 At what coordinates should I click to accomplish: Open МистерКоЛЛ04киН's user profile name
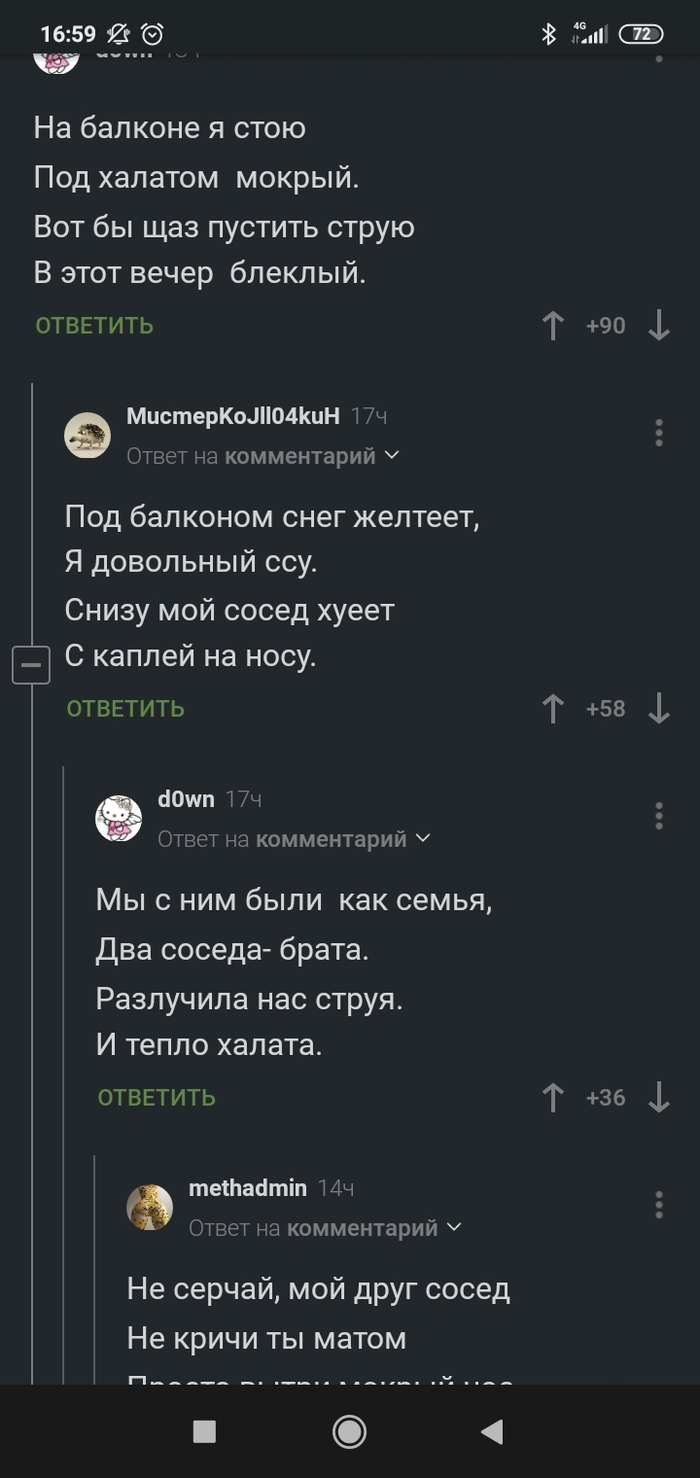coord(233,416)
